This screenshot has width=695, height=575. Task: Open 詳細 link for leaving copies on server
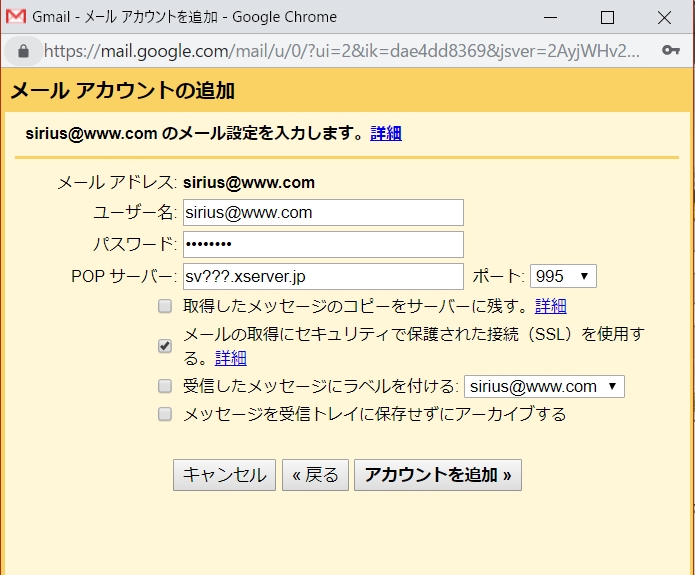click(551, 306)
